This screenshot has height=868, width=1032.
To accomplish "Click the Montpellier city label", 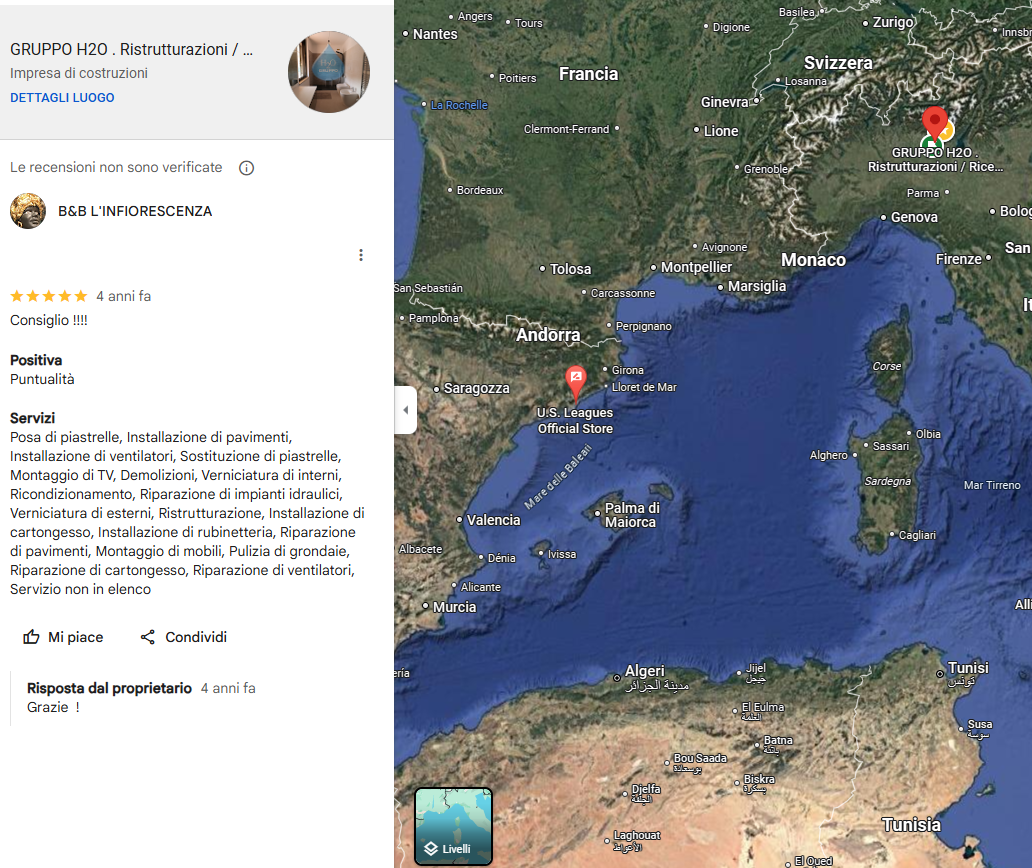I will [x=696, y=267].
